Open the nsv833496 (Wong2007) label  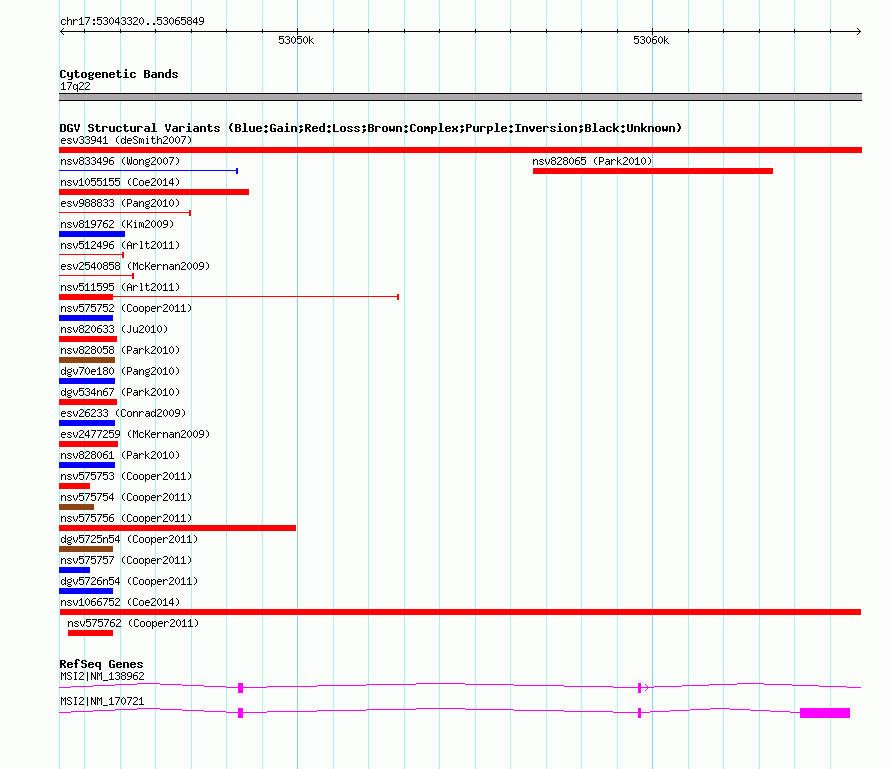click(x=120, y=161)
